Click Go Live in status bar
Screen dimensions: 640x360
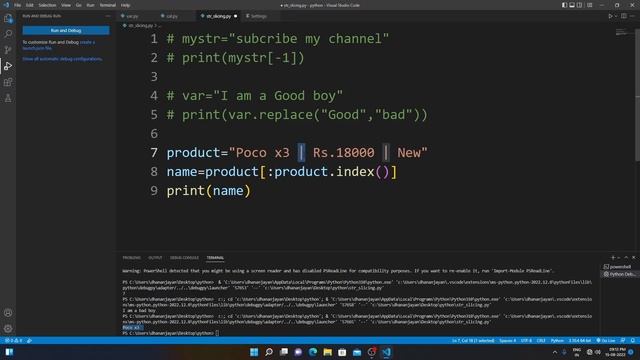coord(606,340)
